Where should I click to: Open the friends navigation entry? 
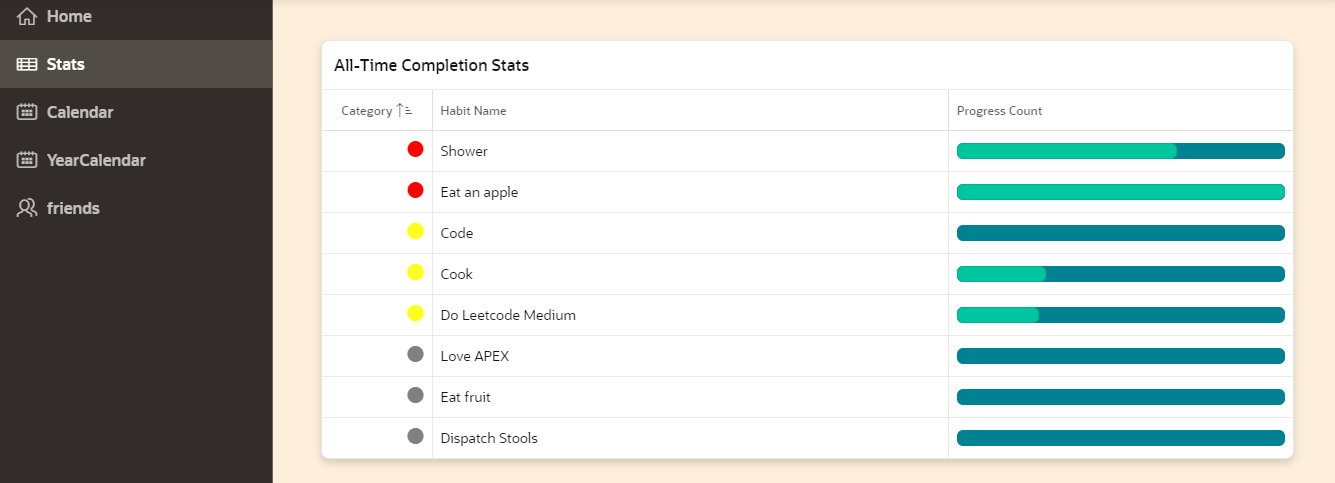[x=73, y=208]
